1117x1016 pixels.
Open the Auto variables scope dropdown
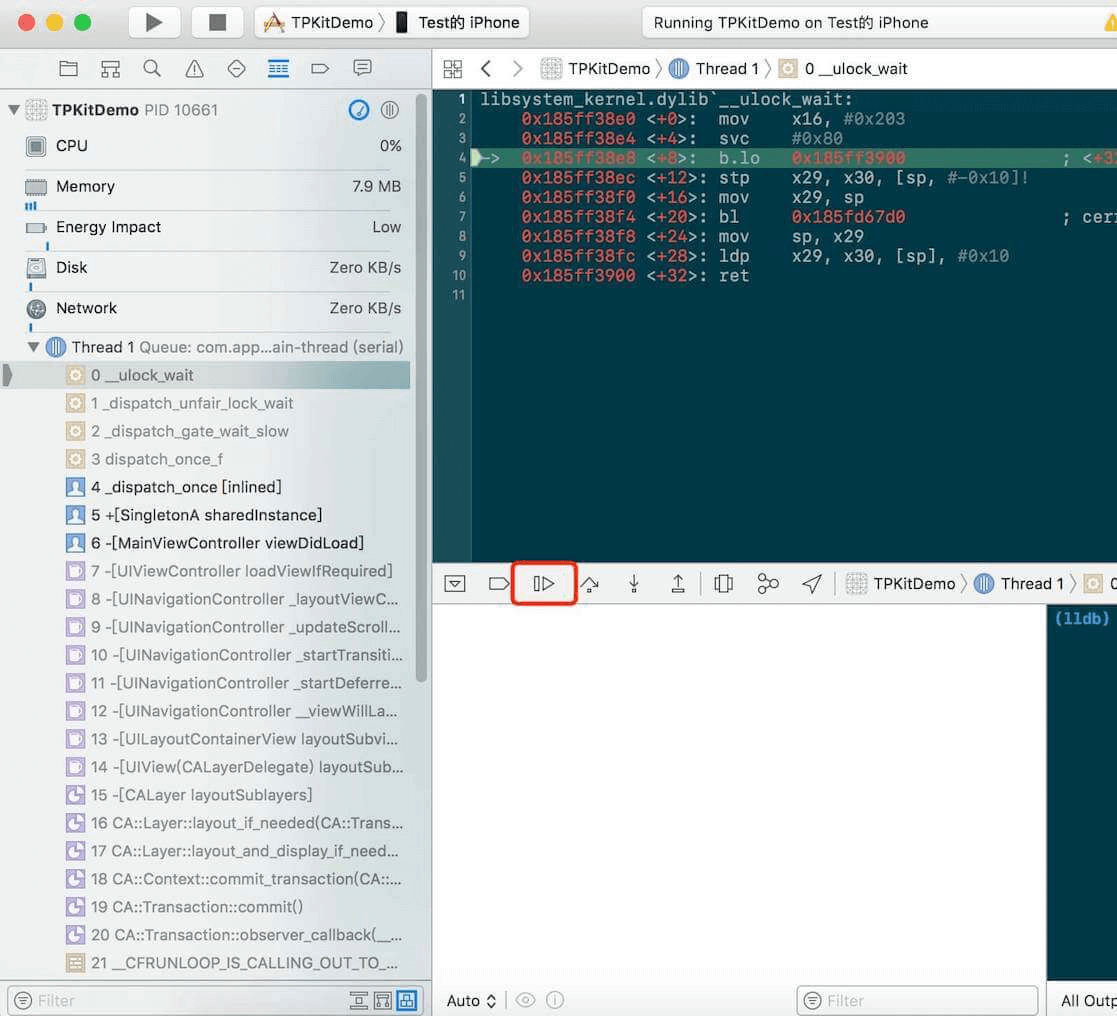471,1000
